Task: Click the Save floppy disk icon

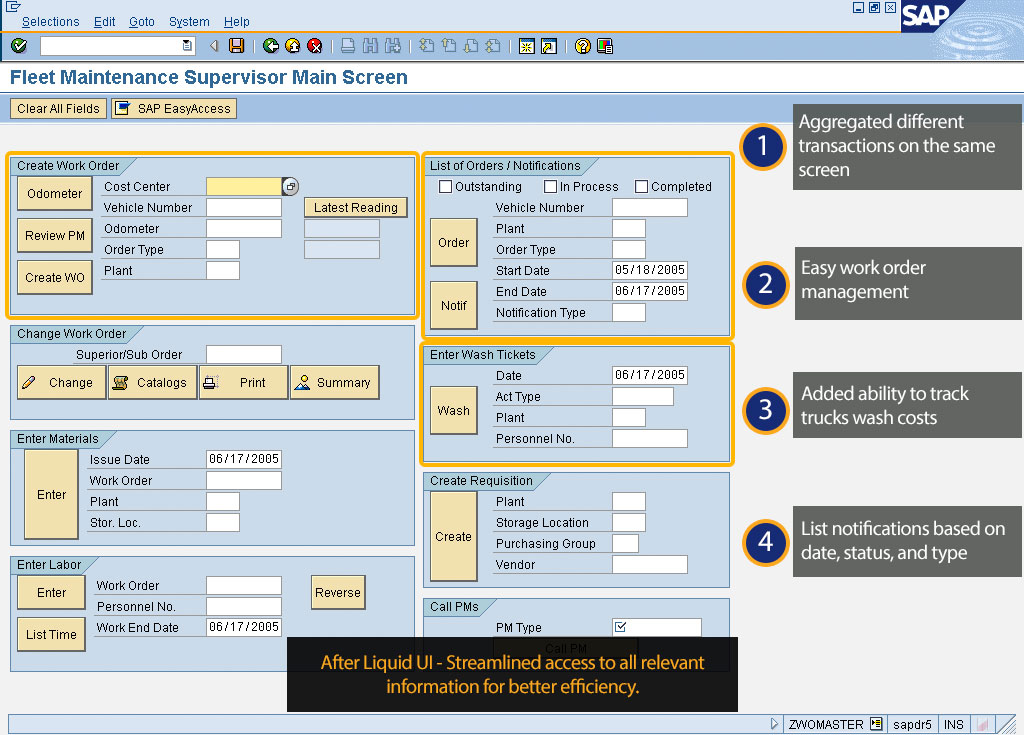Action: pos(237,46)
